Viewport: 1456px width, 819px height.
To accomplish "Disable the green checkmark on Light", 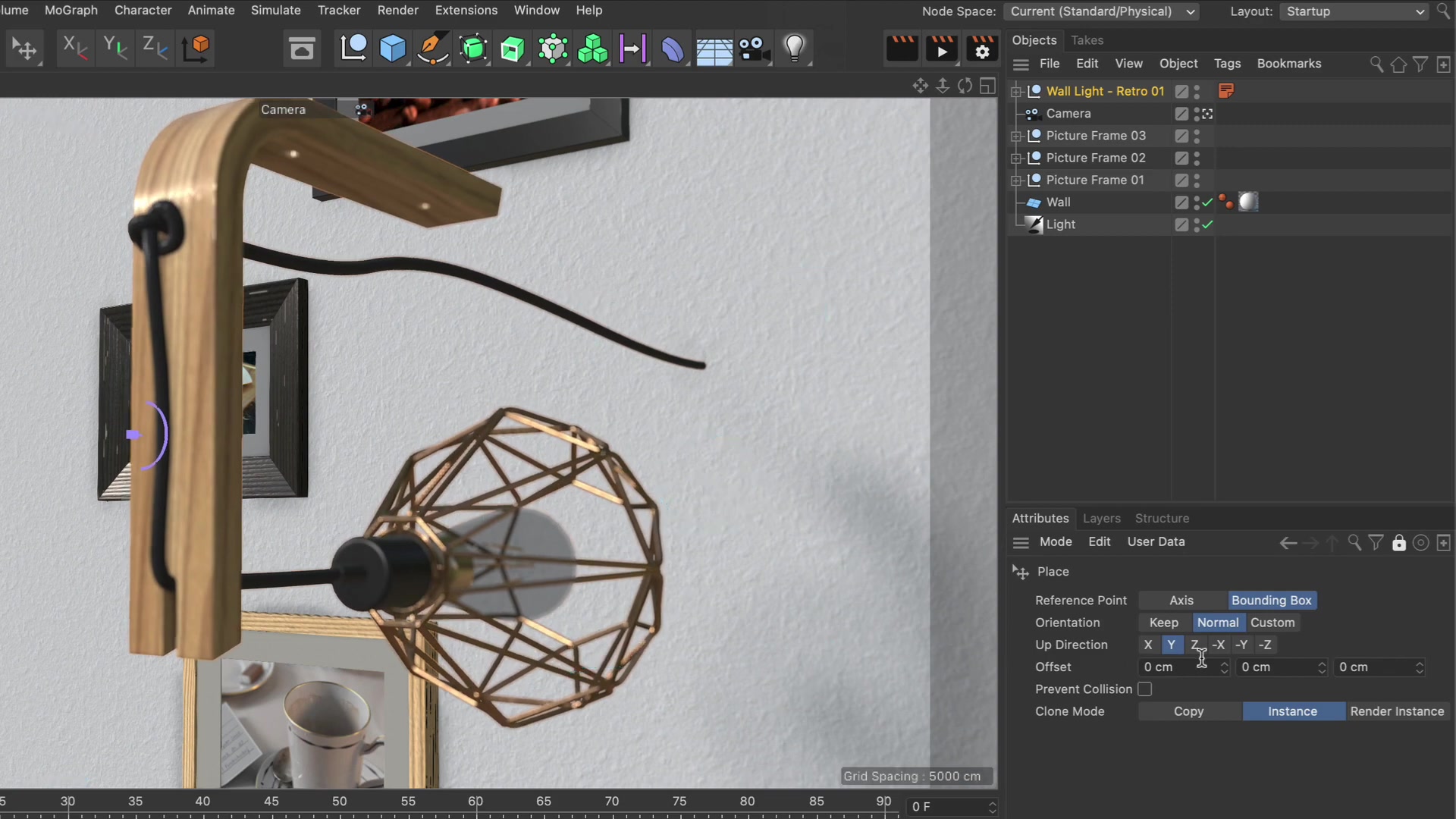I will click(1205, 225).
